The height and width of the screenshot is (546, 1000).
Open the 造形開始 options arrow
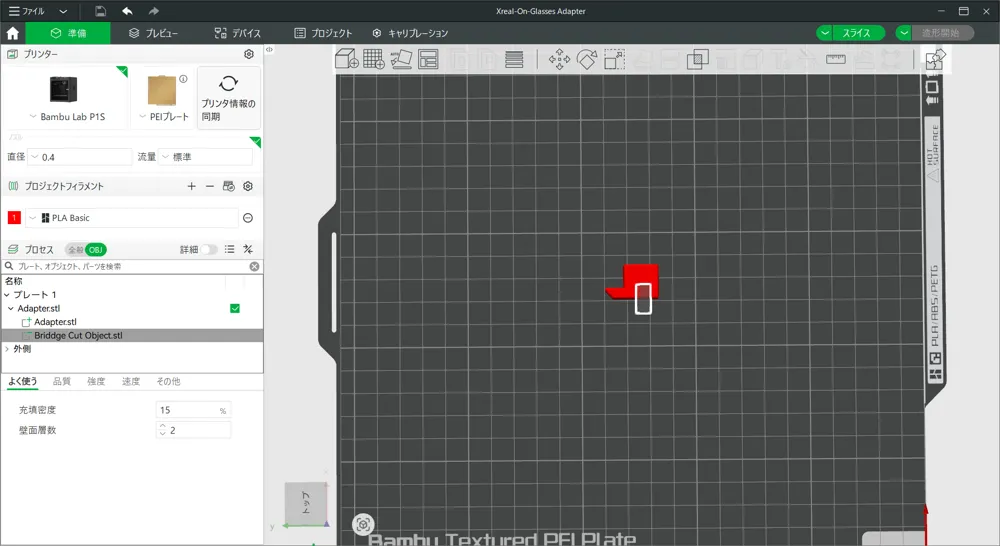[904, 33]
